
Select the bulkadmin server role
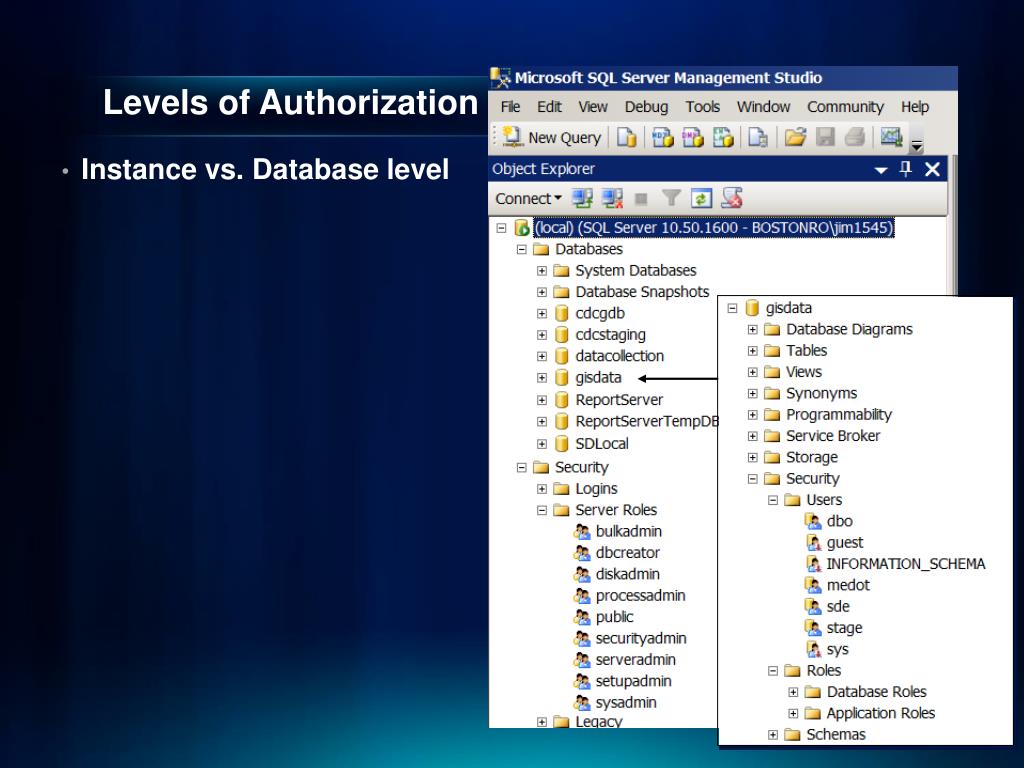628,531
